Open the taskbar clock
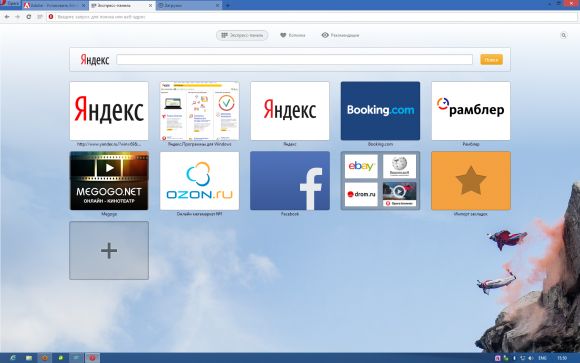Image resolution: width=580 pixels, height=363 pixels. coord(562,358)
